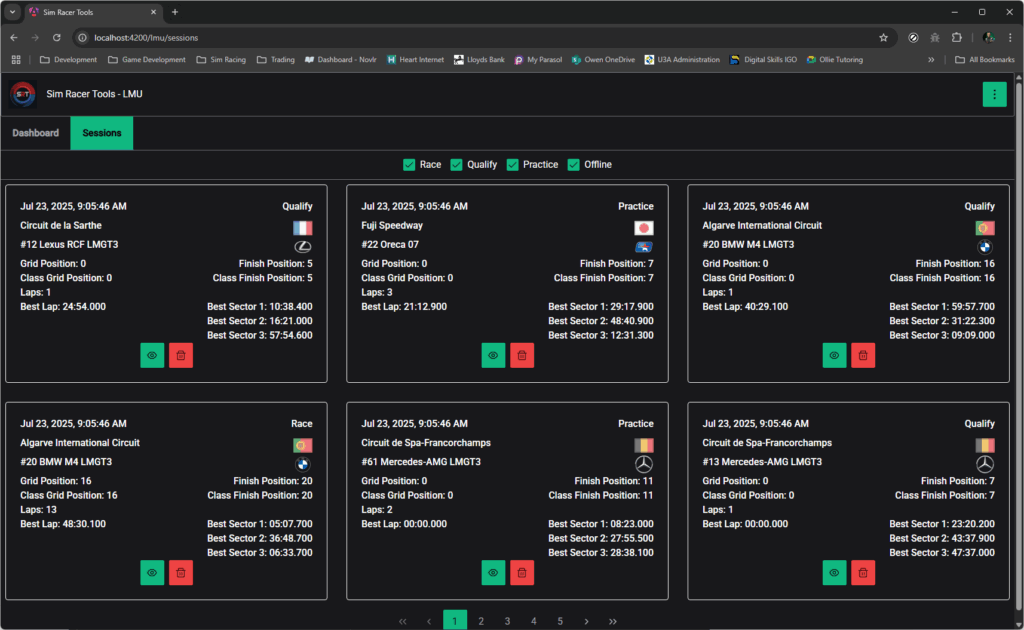Viewport: 1024px width, 630px height.
Task: Go to page 5 of sessions
Action: tap(560, 621)
